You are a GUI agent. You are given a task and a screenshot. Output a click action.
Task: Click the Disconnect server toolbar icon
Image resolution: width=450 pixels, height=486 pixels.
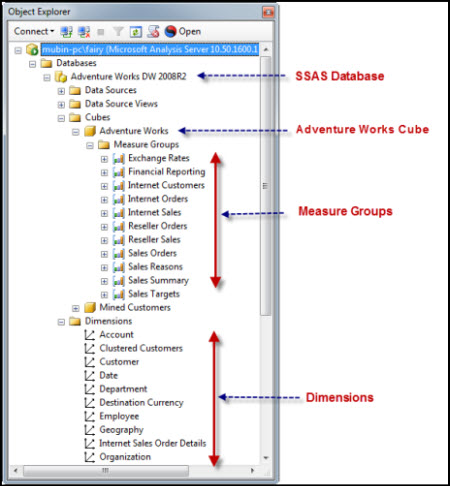[x=84, y=32]
